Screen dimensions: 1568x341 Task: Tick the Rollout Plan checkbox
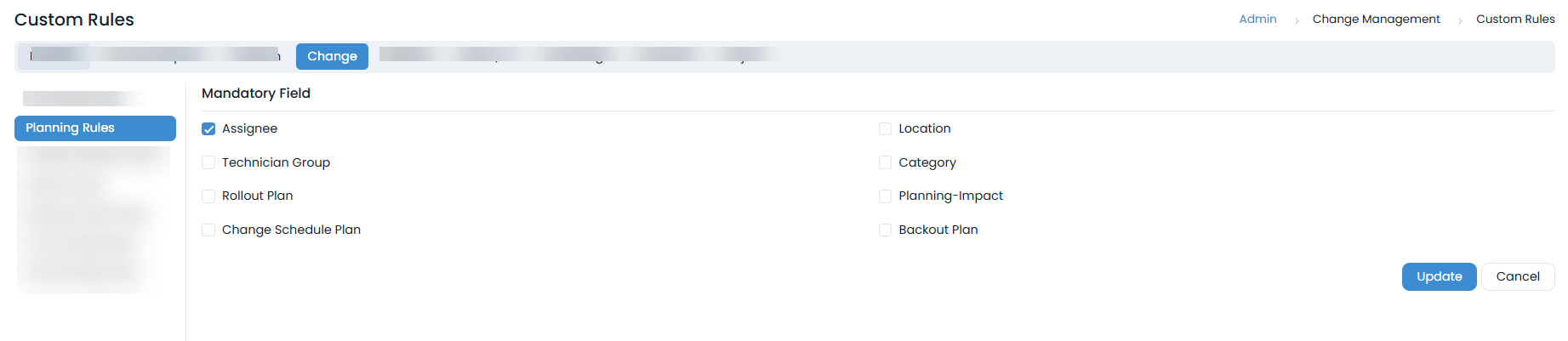pyautogui.click(x=208, y=196)
